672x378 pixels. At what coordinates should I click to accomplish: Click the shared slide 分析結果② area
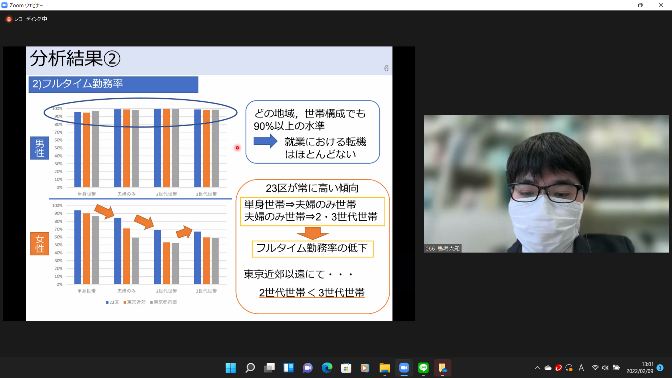click(x=209, y=183)
